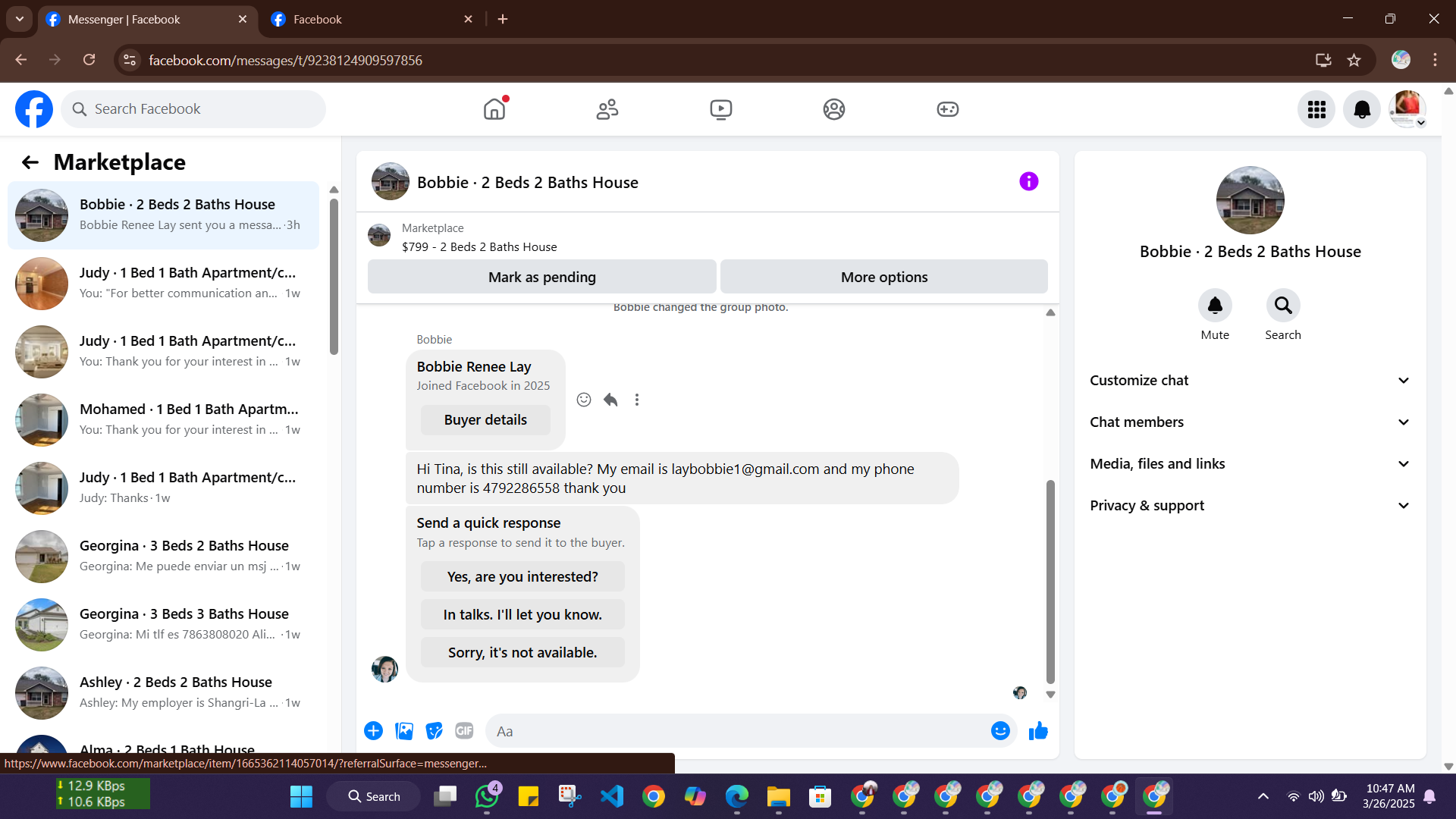
Task: Open the account profile dropdown
Action: pyautogui.click(x=1407, y=109)
